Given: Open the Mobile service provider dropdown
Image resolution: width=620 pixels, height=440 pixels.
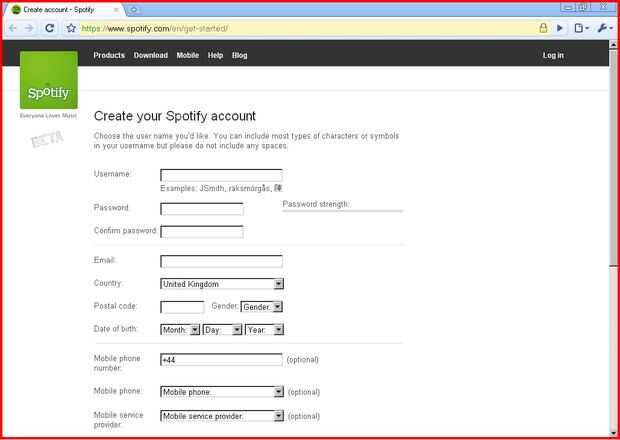Looking at the screenshot, I should coord(222,416).
